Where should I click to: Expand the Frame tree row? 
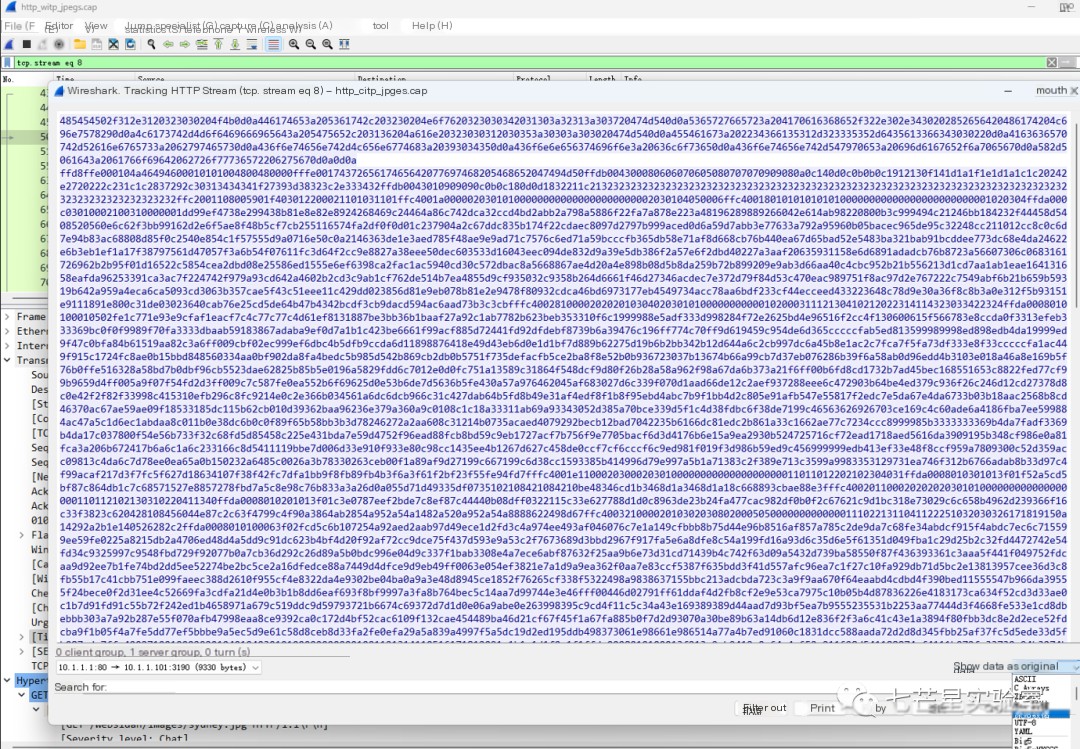click(x=7, y=316)
